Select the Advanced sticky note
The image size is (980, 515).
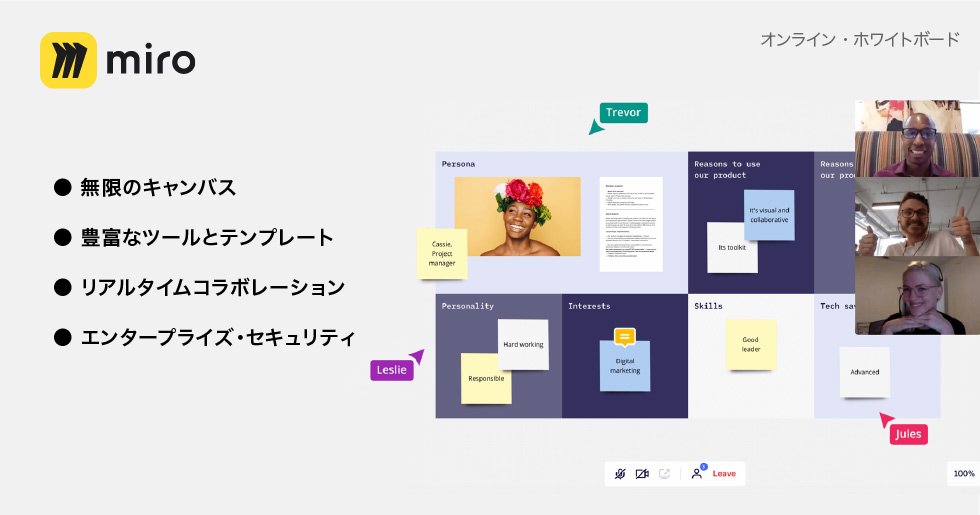point(864,372)
